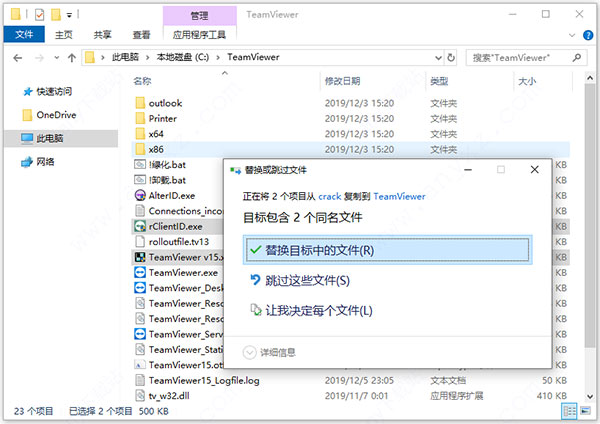The height and width of the screenshot is (424, 600).
Task: Switch to large icons view in status bar
Action: [x=585, y=411]
